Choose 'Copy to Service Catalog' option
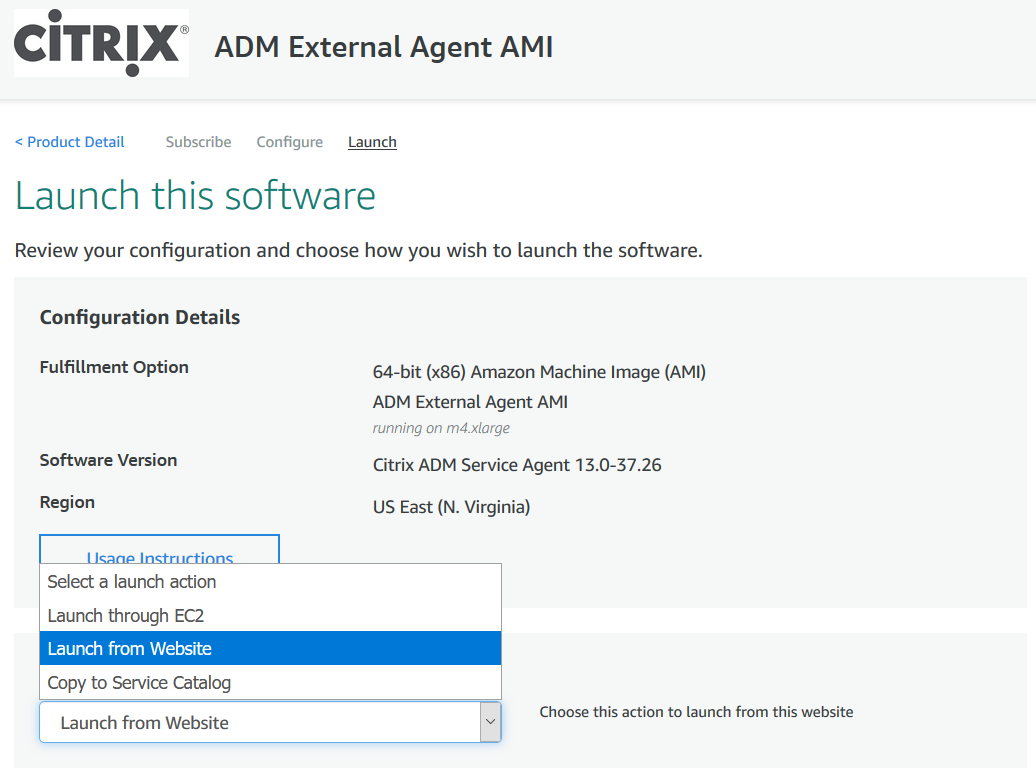The image size is (1036, 772). coord(139,683)
